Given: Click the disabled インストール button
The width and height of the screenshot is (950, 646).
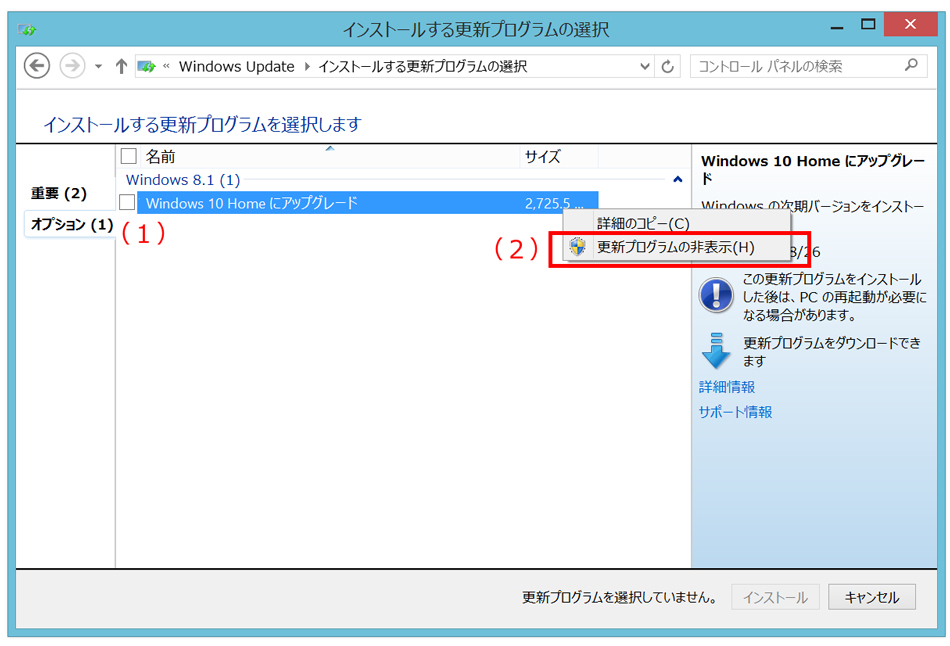Looking at the screenshot, I should point(775,598).
